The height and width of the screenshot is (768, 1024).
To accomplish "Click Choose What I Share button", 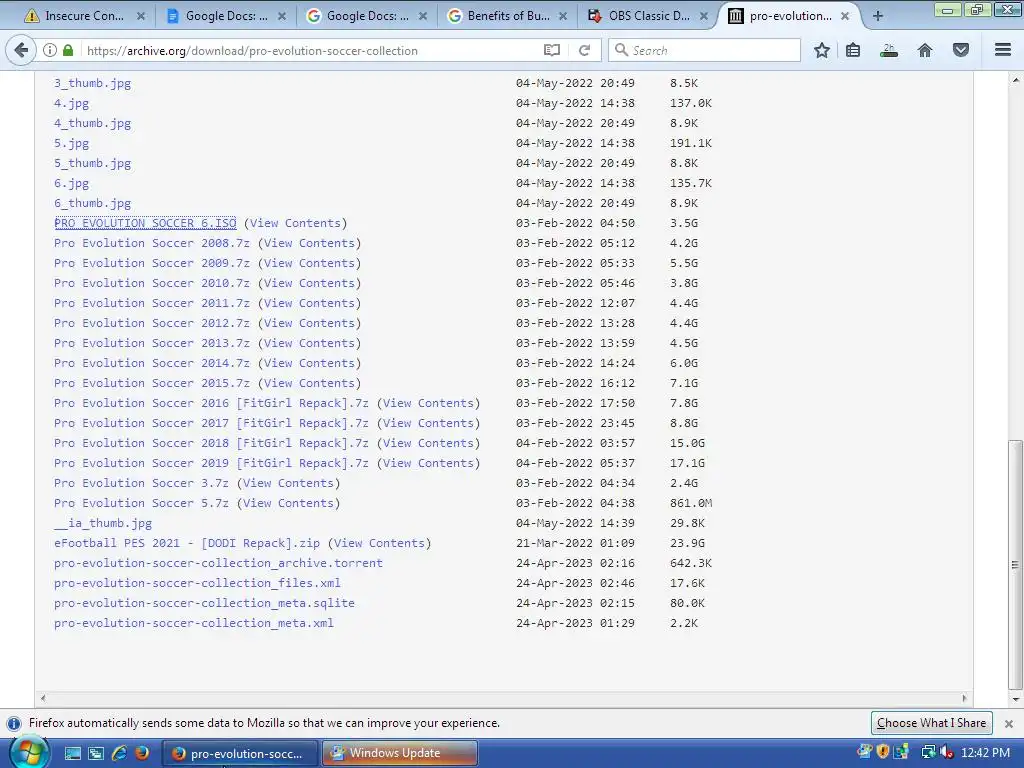I will pyautogui.click(x=931, y=723).
